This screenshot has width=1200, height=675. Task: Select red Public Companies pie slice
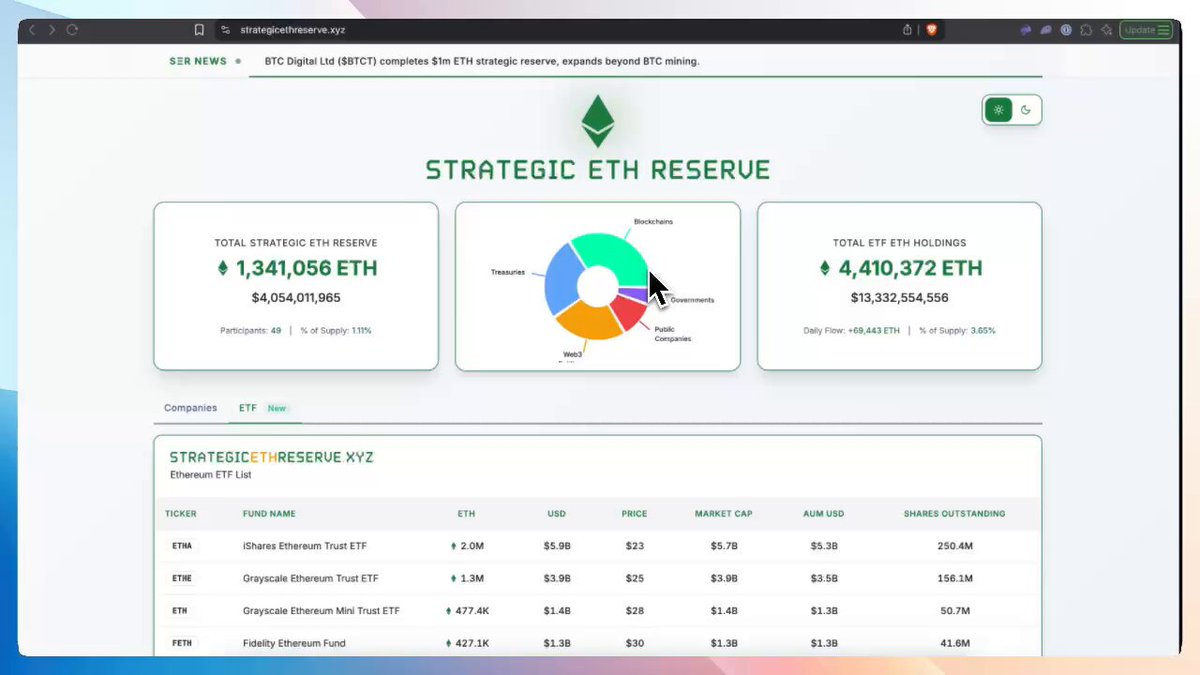coord(630,313)
